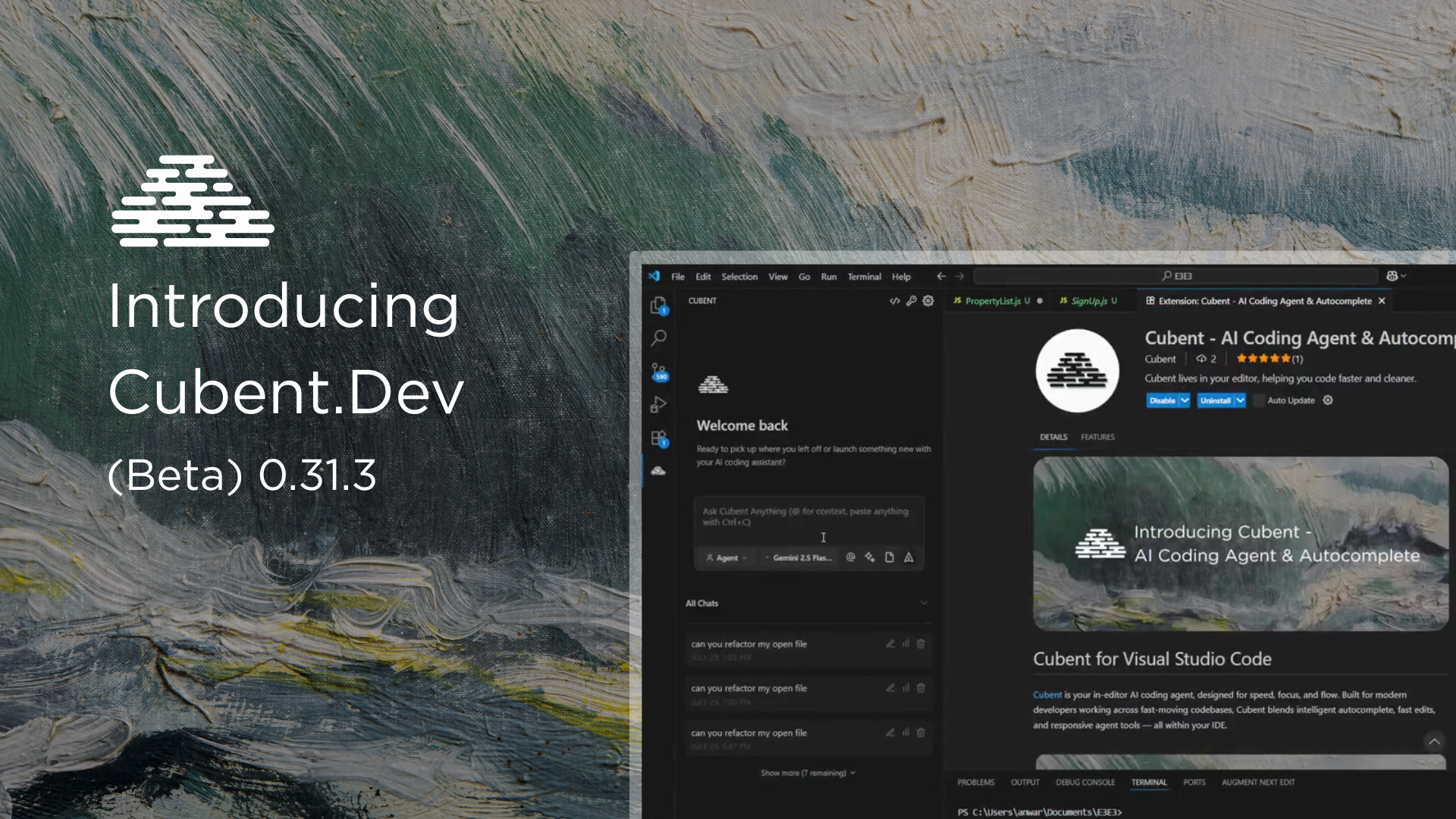Image resolution: width=1456 pixels, height=819 pixels.
Task: Click the five-star rating of the extension
Action: coord(1263,359)
